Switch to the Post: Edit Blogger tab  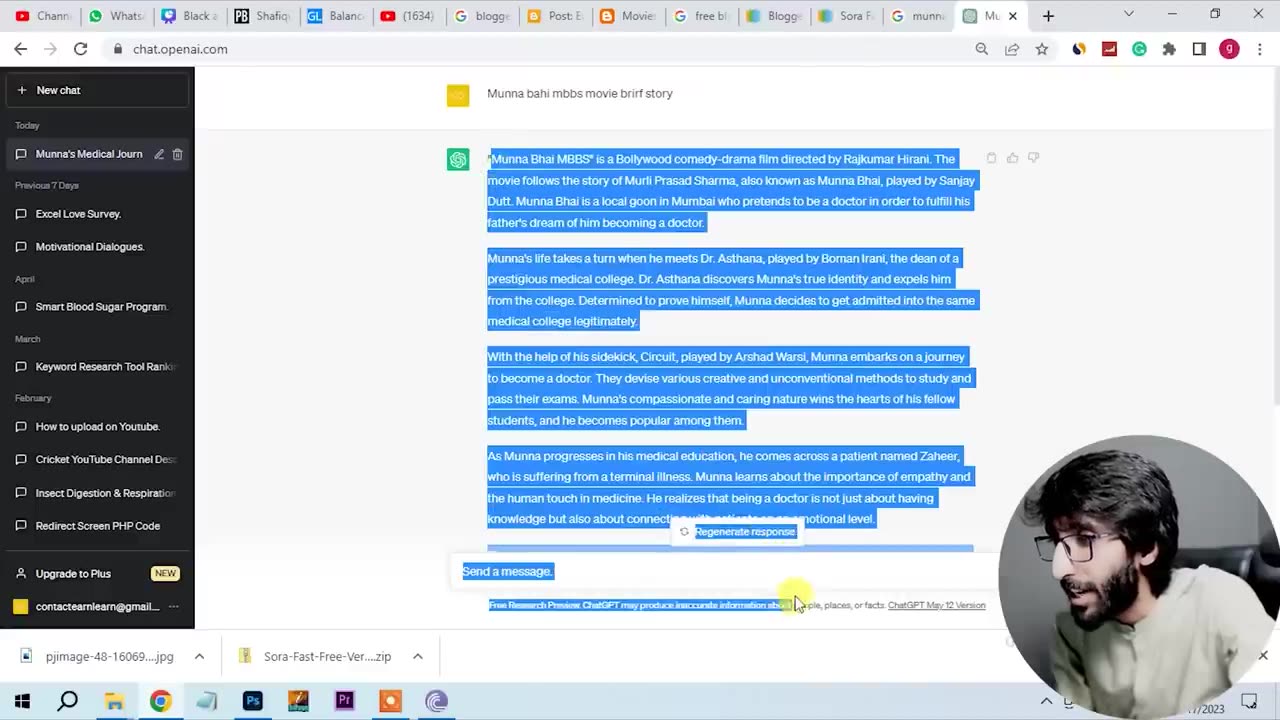[x=554, y=16]
